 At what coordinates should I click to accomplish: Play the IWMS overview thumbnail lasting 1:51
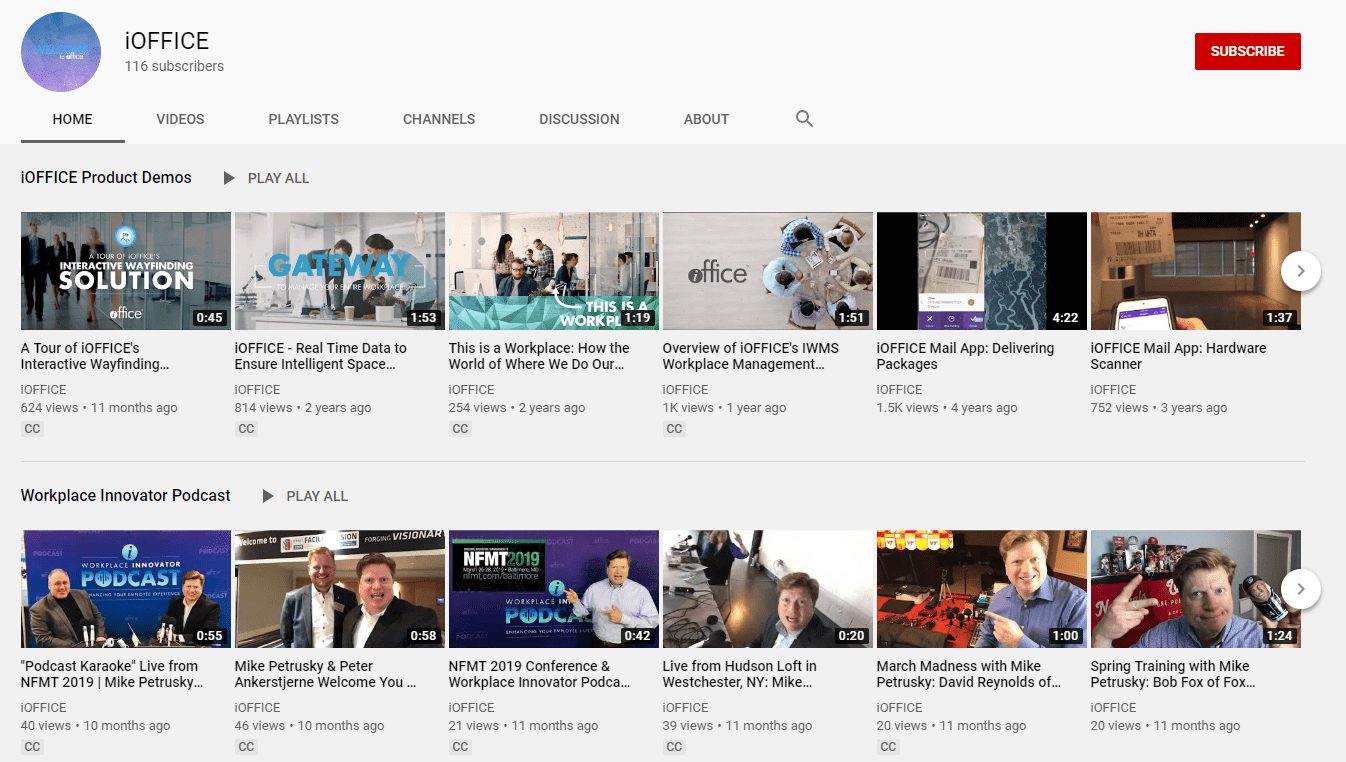[768, 271]
